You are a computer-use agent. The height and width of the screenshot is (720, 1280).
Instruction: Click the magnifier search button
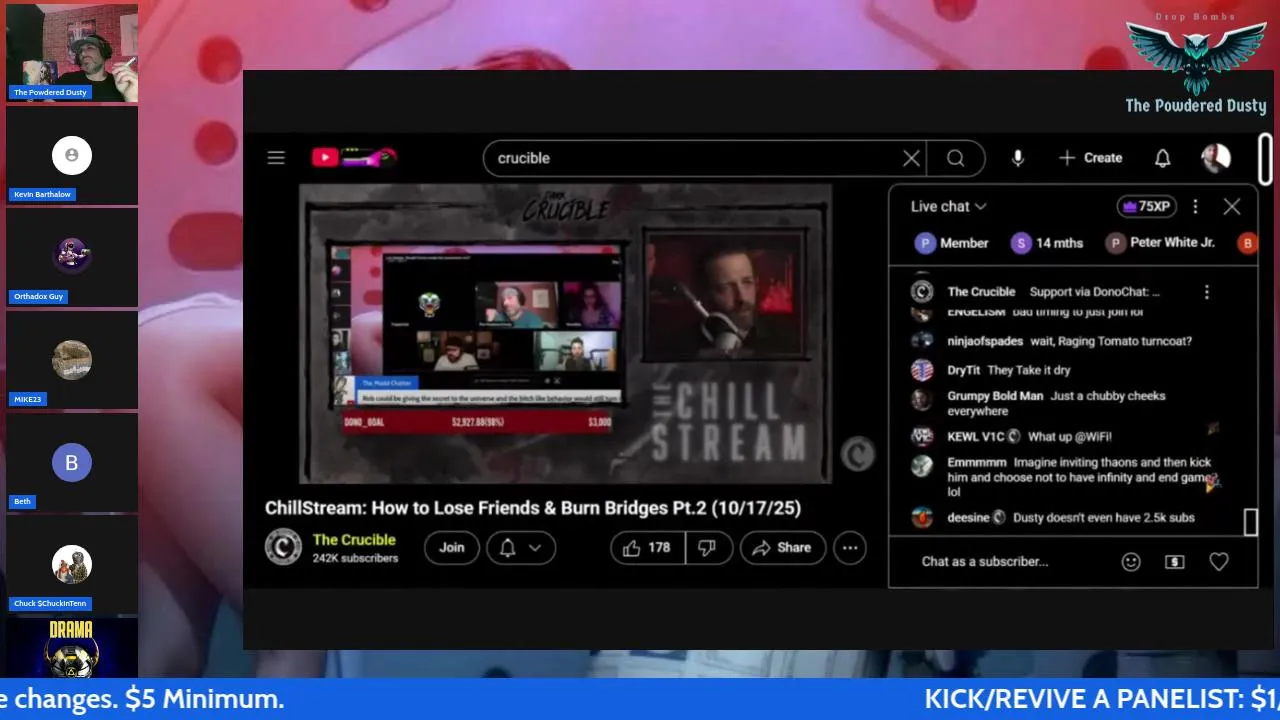point(956,158)
